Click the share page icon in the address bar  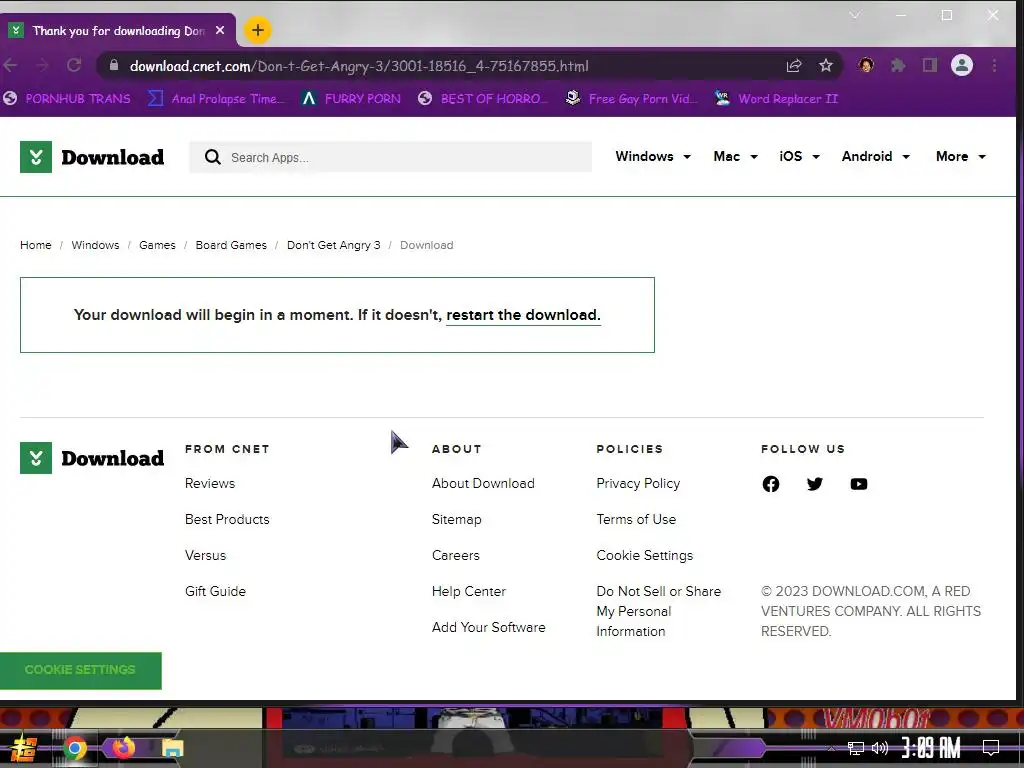tap(793, 65)
